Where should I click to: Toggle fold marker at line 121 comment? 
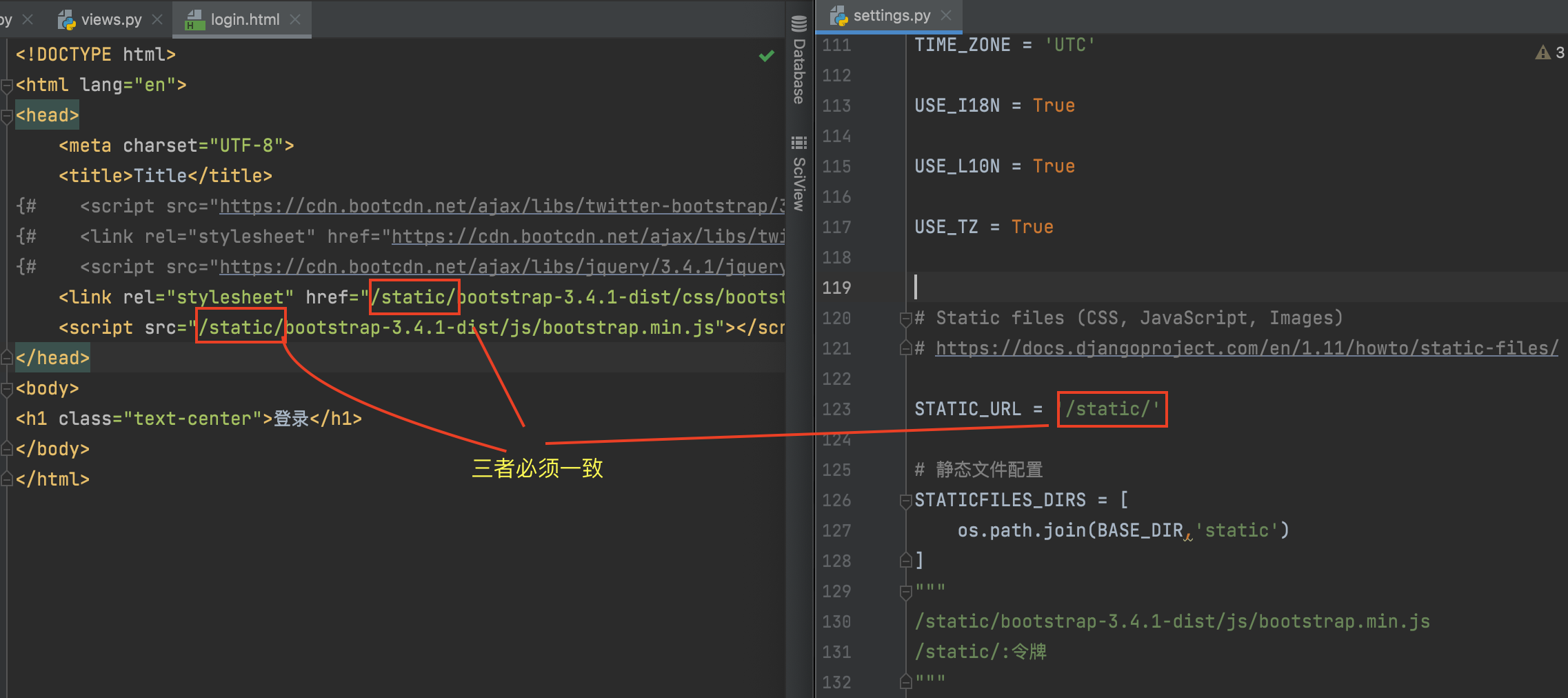click(906, 348)
